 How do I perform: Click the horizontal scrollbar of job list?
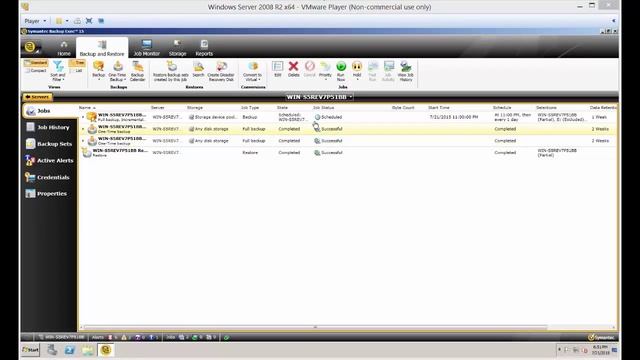point(315,327)
